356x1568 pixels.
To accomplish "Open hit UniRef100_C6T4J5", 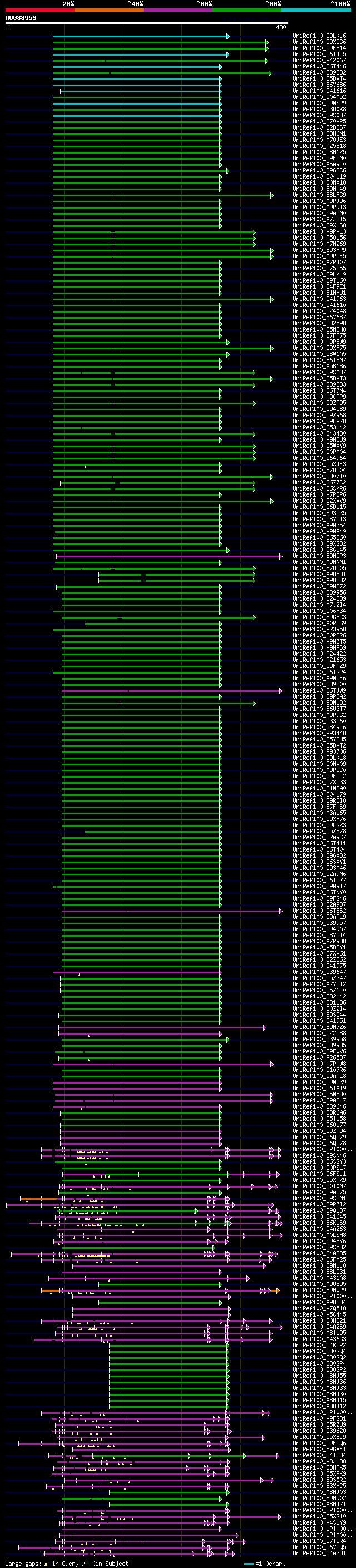I will click(319, 54).
